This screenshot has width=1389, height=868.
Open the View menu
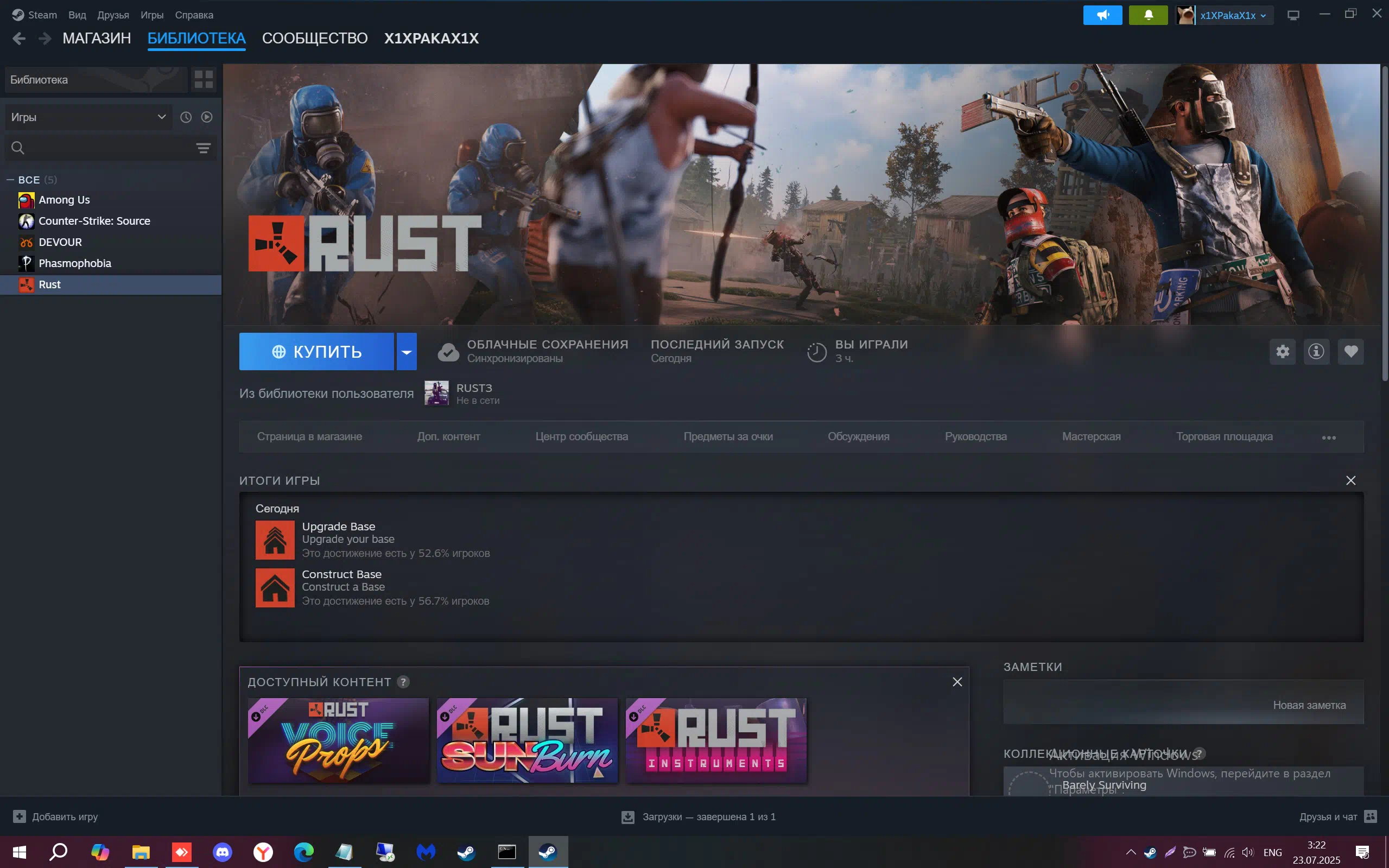[77, 15]
